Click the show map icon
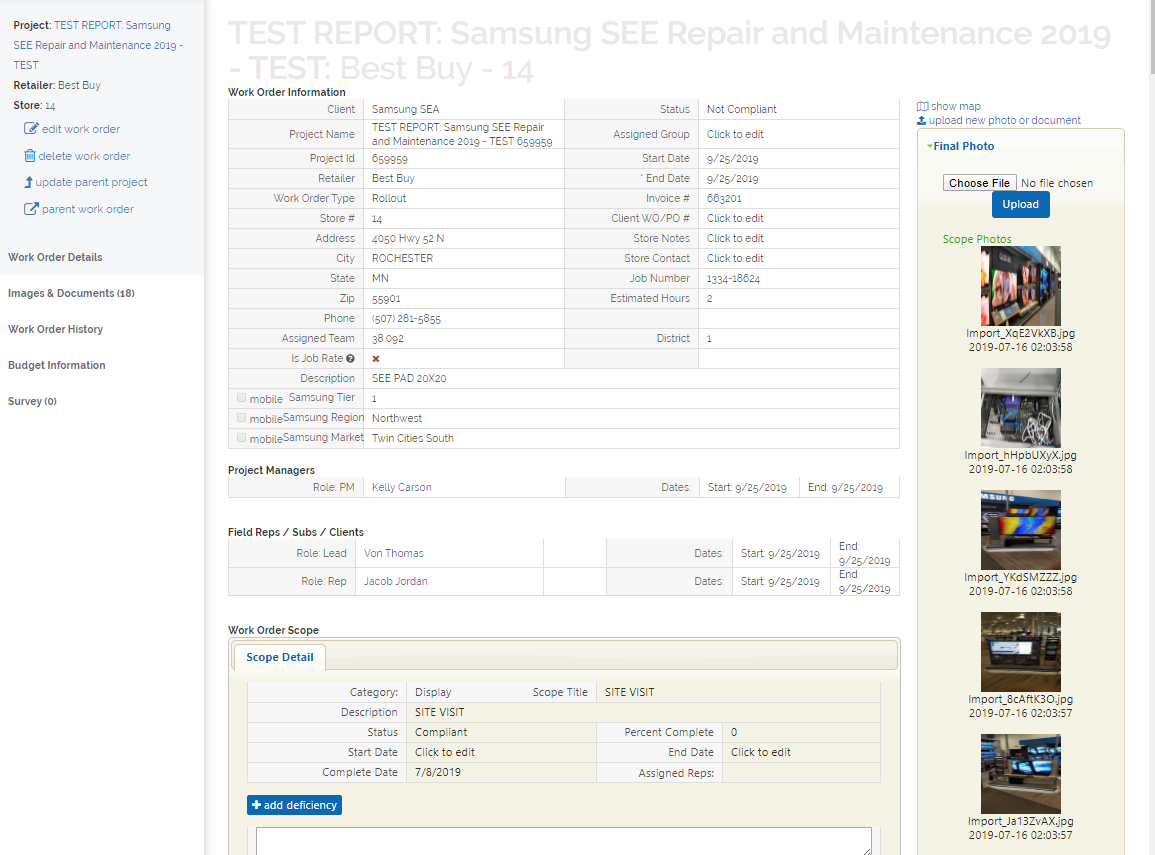The height and width of the screenshot is (855, 1155). (x=922, y=106)
